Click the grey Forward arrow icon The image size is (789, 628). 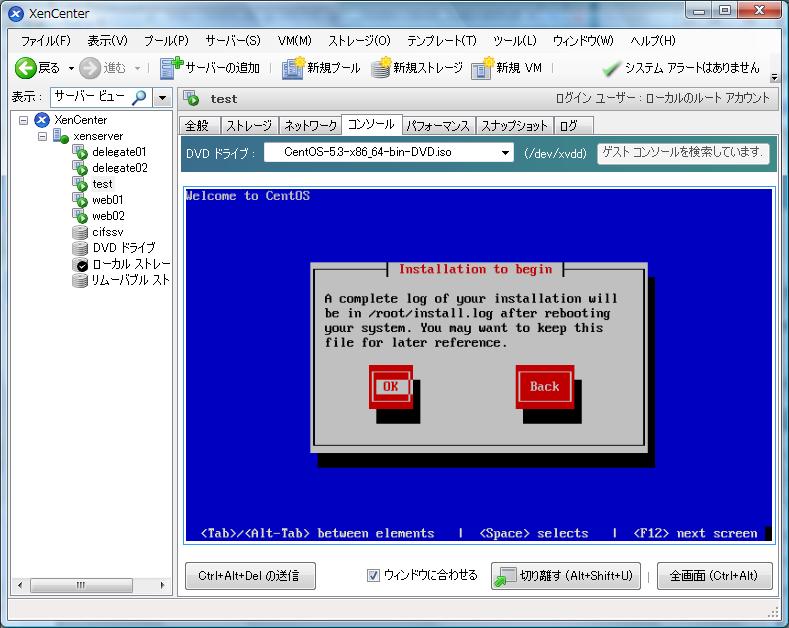[90, 68]
